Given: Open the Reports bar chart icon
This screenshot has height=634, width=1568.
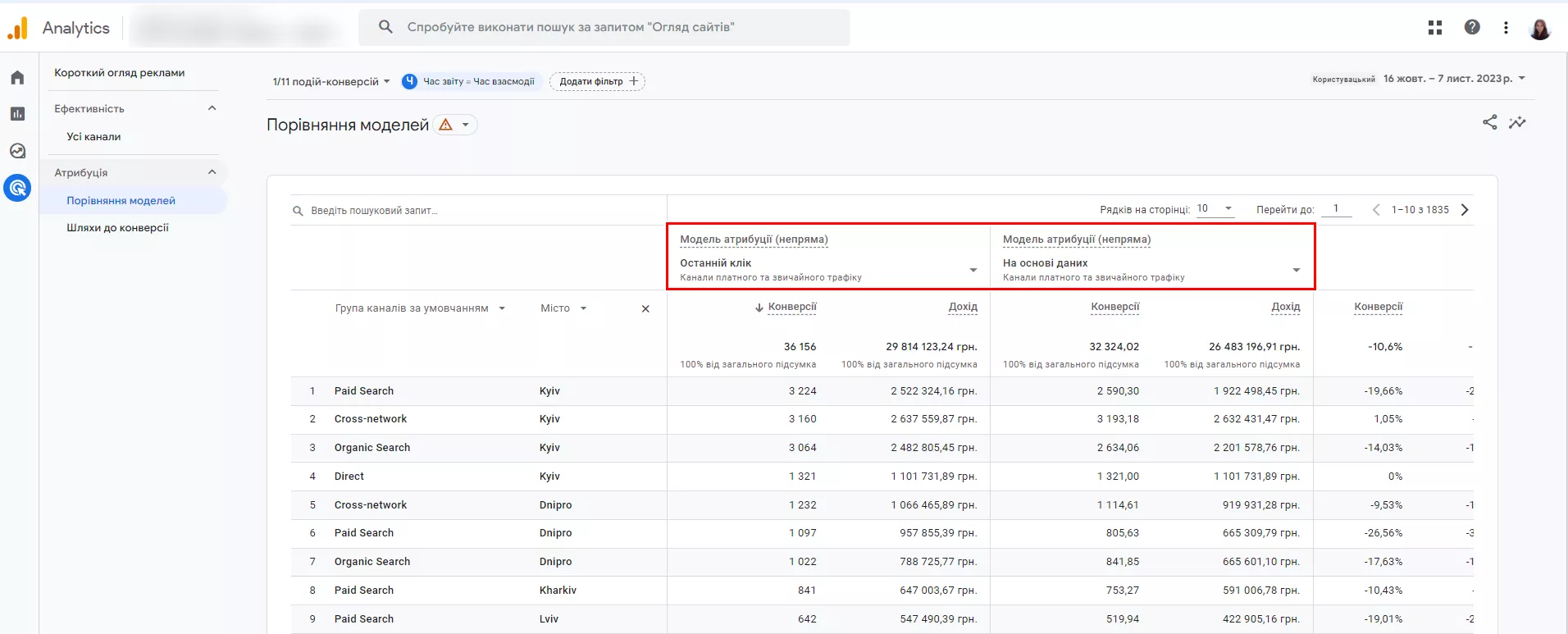Looking at the screenshot, I should click(17, 114).
